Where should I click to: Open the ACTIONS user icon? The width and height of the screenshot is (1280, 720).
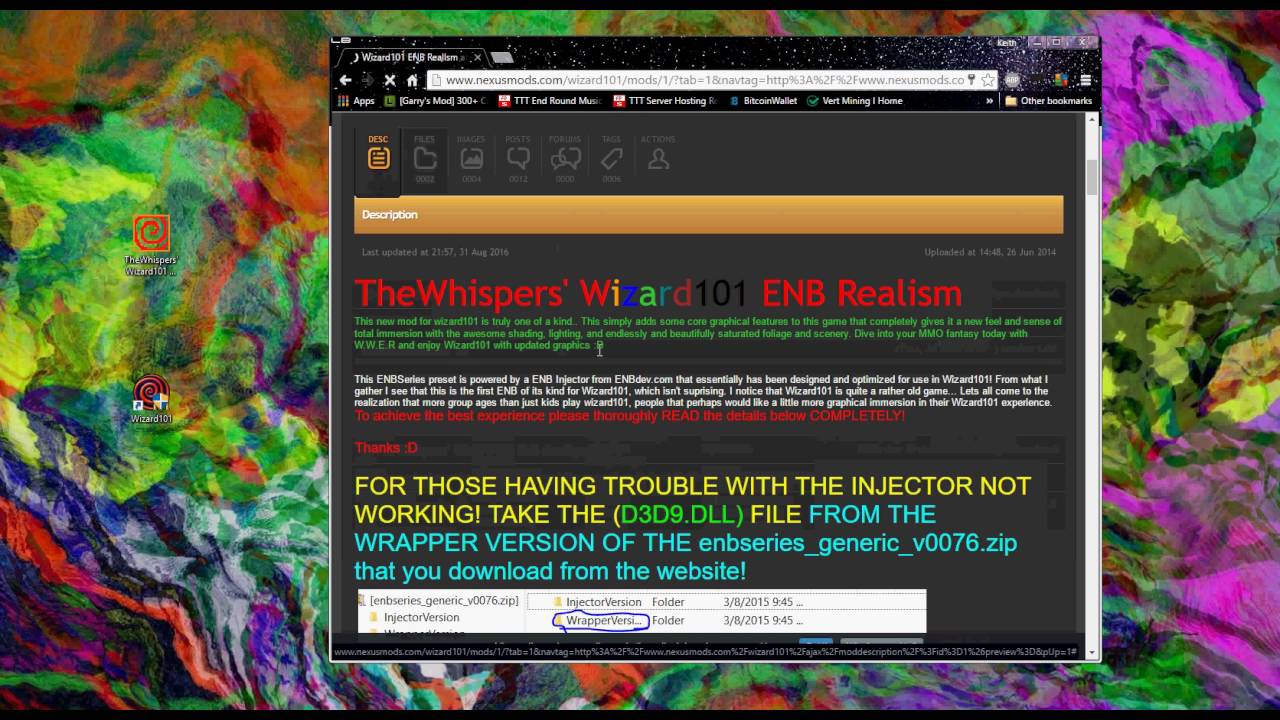(658, 158)
